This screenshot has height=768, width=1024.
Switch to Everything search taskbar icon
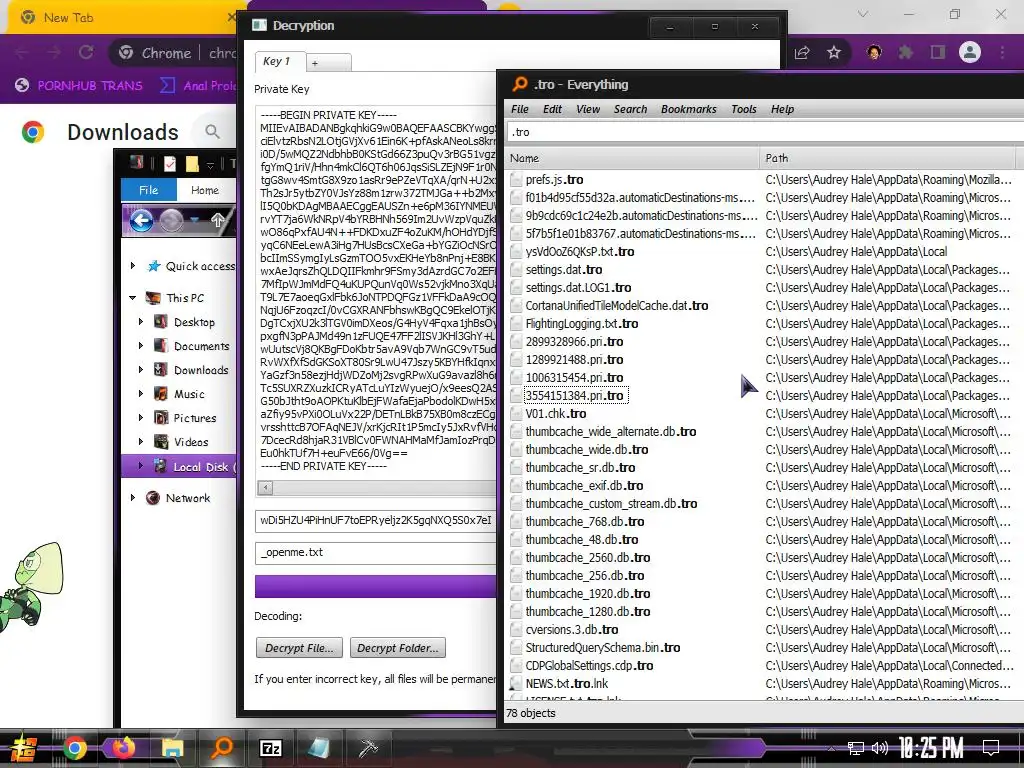pyautogui.click(x=222, y=748)
